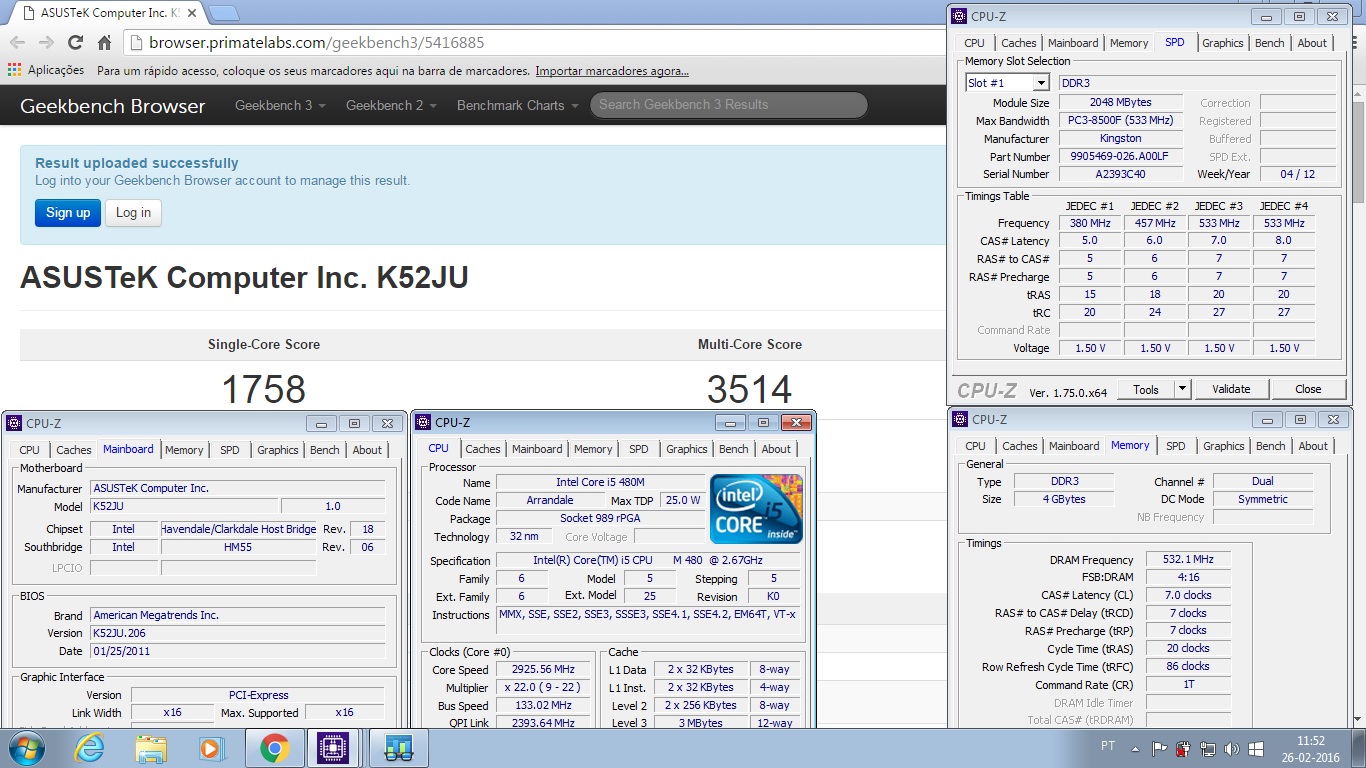Select the Part Number 9905469-026.A00LF value
The height and width of the screenshot is (768, 1366).
[1120, 156]
